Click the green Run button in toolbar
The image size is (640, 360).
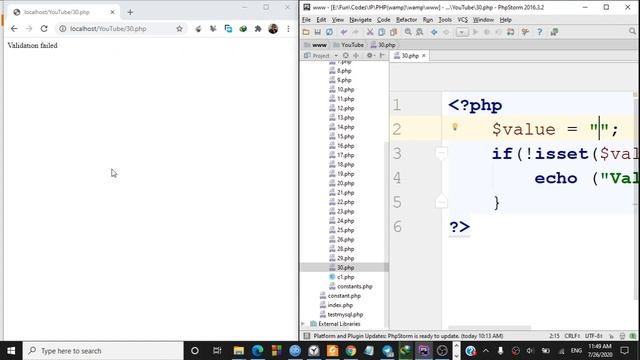tap(475, 32)
